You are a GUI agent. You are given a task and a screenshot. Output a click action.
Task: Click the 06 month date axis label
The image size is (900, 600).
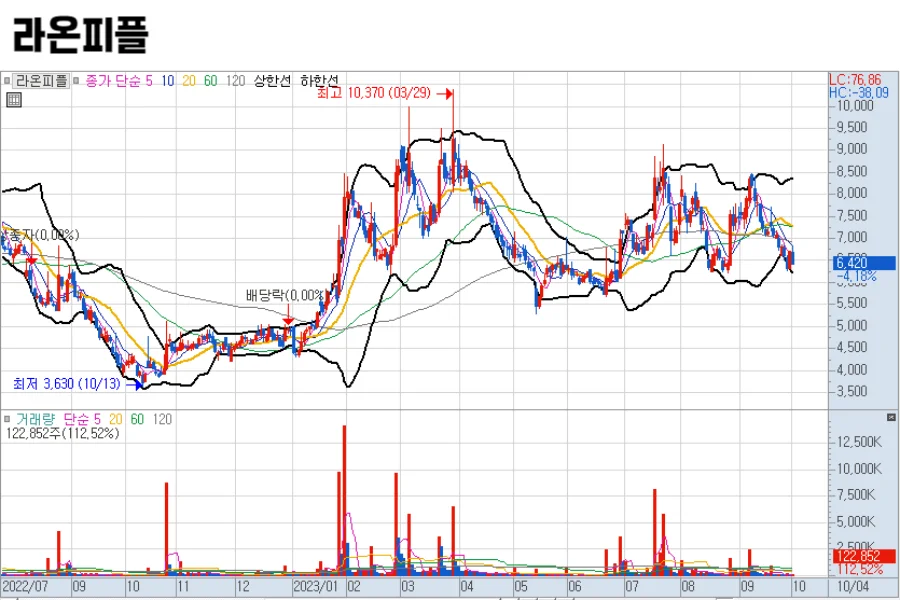tap(575, 587)
